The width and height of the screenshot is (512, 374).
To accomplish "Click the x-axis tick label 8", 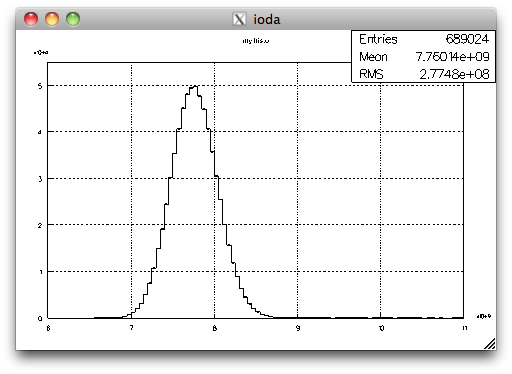I will point(215,328).
